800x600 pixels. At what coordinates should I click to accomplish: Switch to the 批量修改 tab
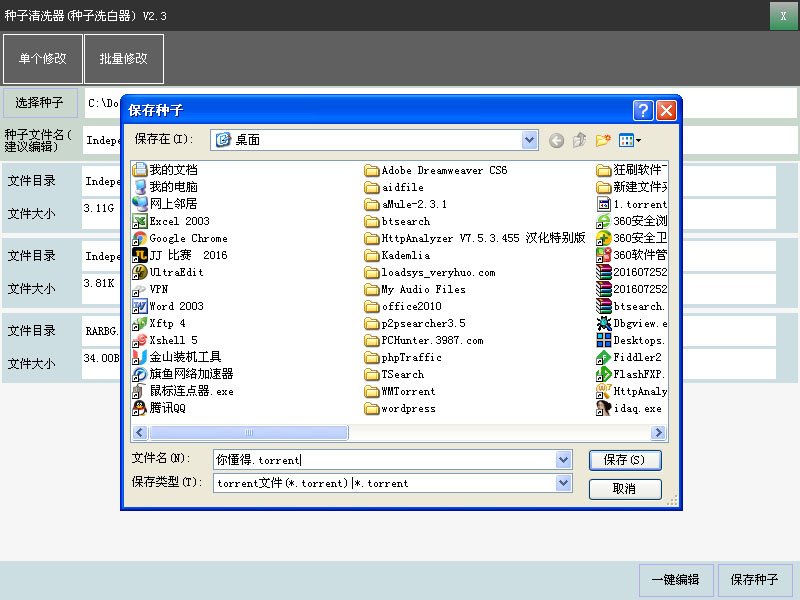123,59
